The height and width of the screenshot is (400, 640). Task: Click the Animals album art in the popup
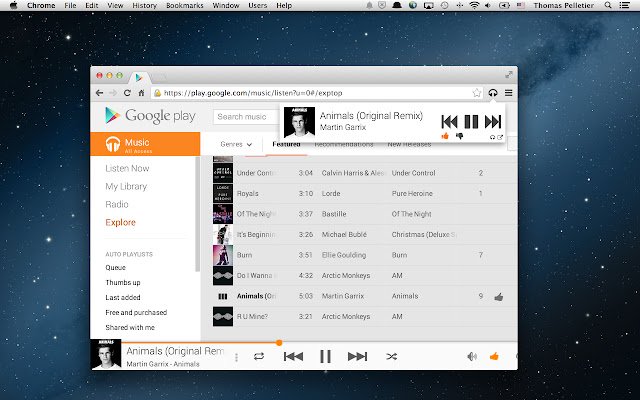click(299, 122)
